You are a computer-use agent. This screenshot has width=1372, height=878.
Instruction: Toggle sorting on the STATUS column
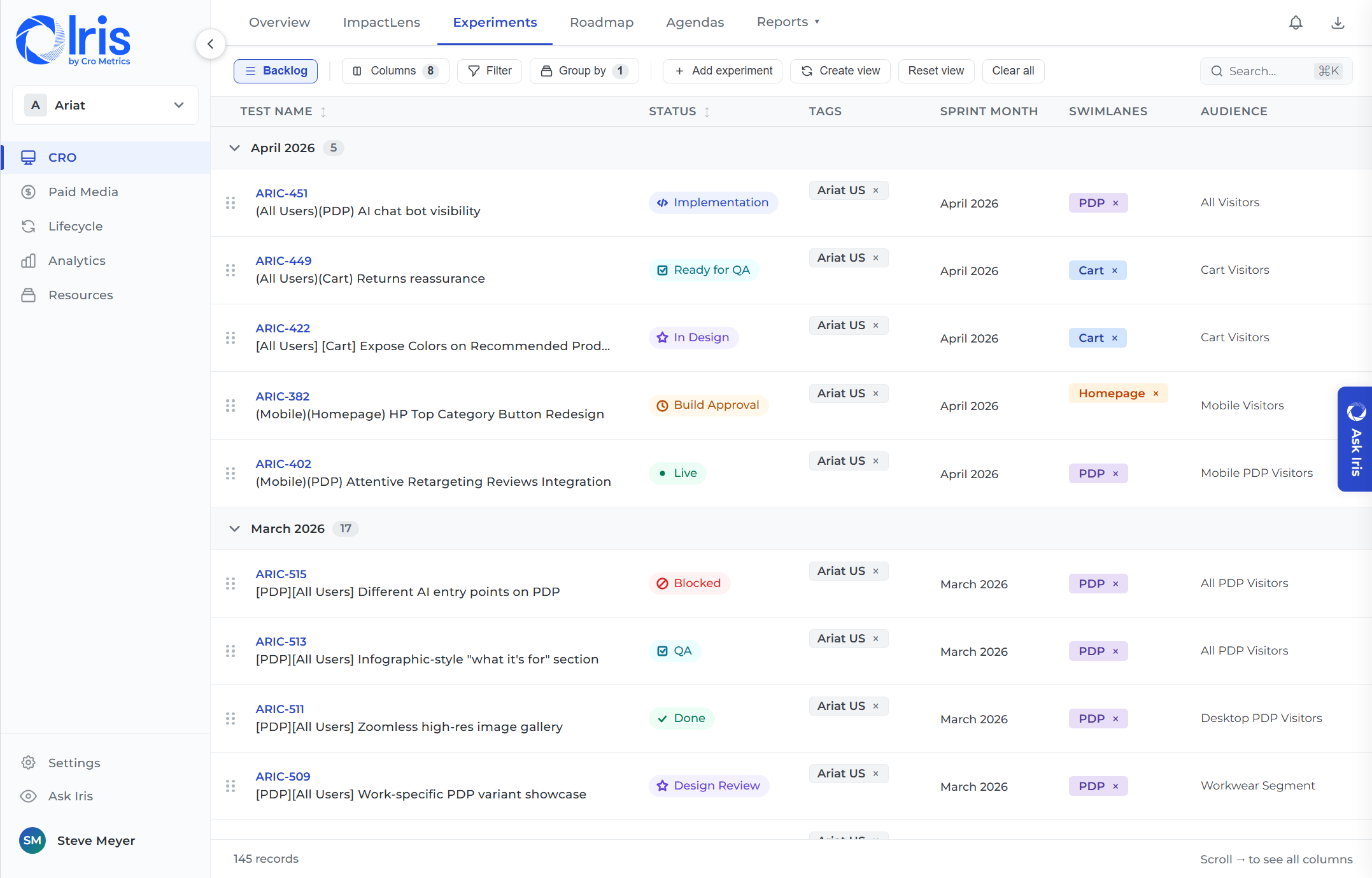pos(707,111)
